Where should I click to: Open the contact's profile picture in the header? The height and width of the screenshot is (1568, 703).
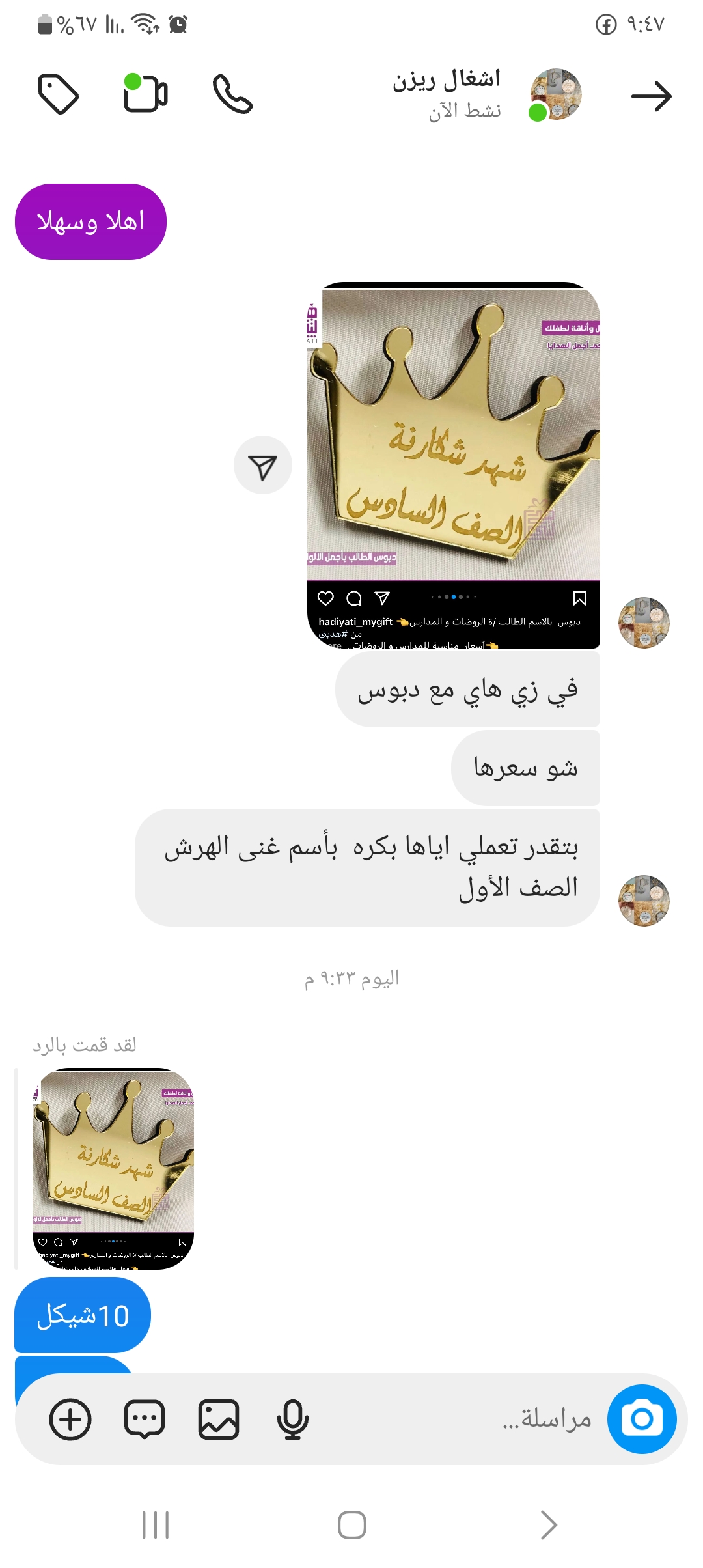click(555, 94)
